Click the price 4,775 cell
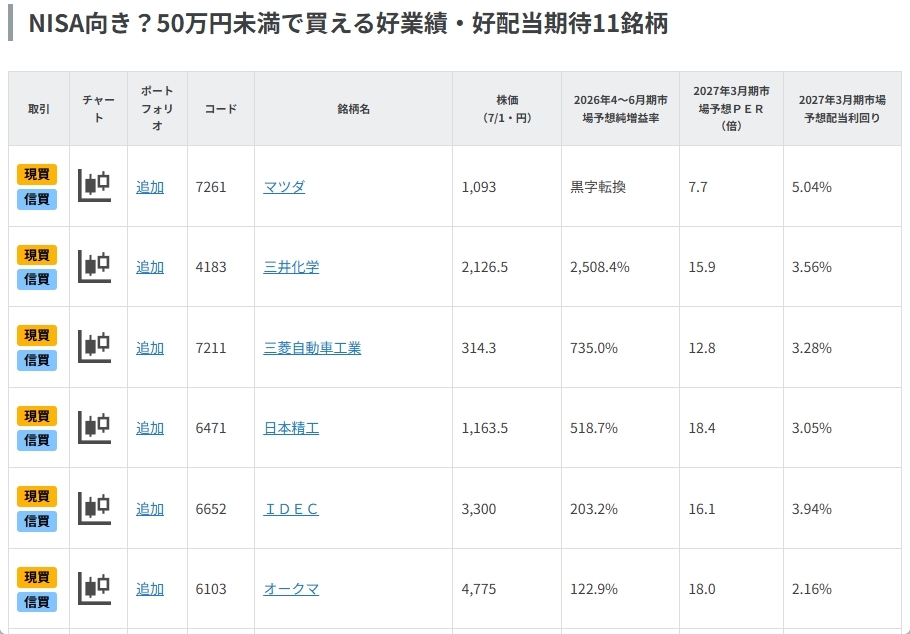910x634 pixels. [x=507, y=589]
